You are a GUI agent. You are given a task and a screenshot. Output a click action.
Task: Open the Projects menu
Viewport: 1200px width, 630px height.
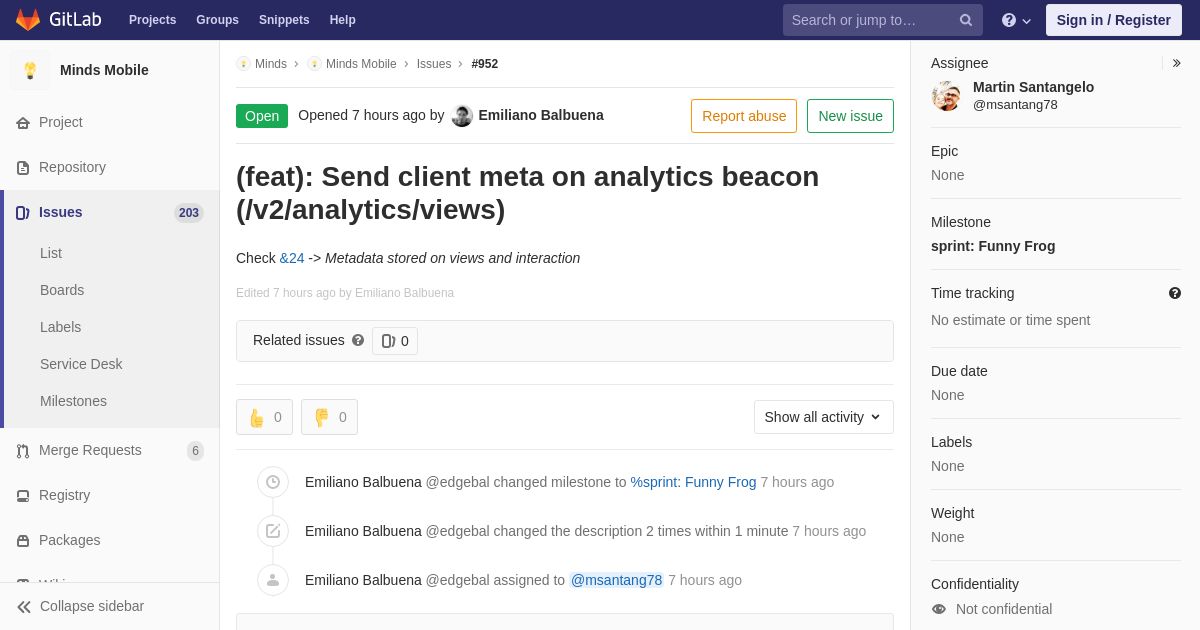tap(152, 20)
